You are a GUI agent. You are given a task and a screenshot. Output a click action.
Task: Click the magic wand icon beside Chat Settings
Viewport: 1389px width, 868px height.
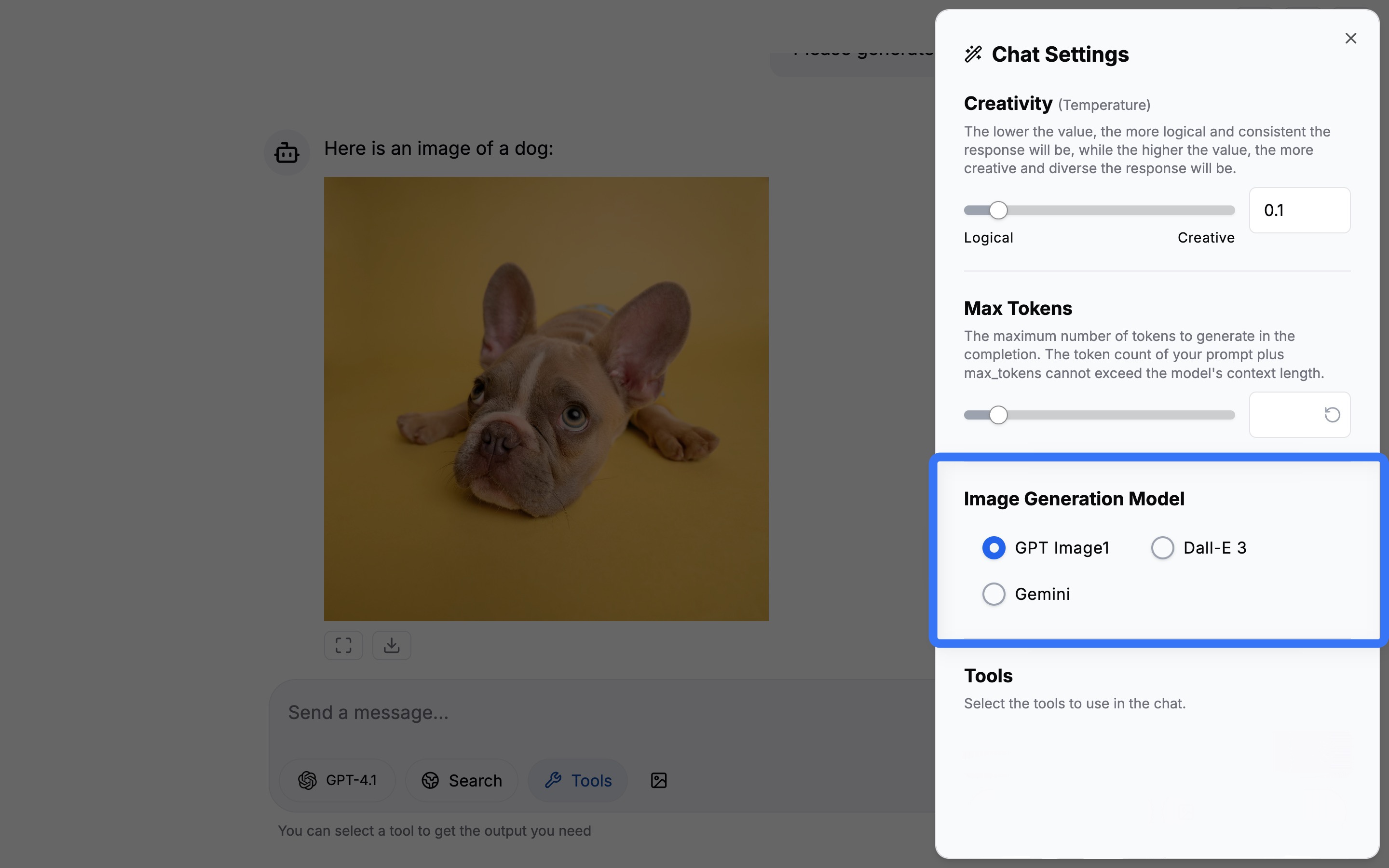973,54
